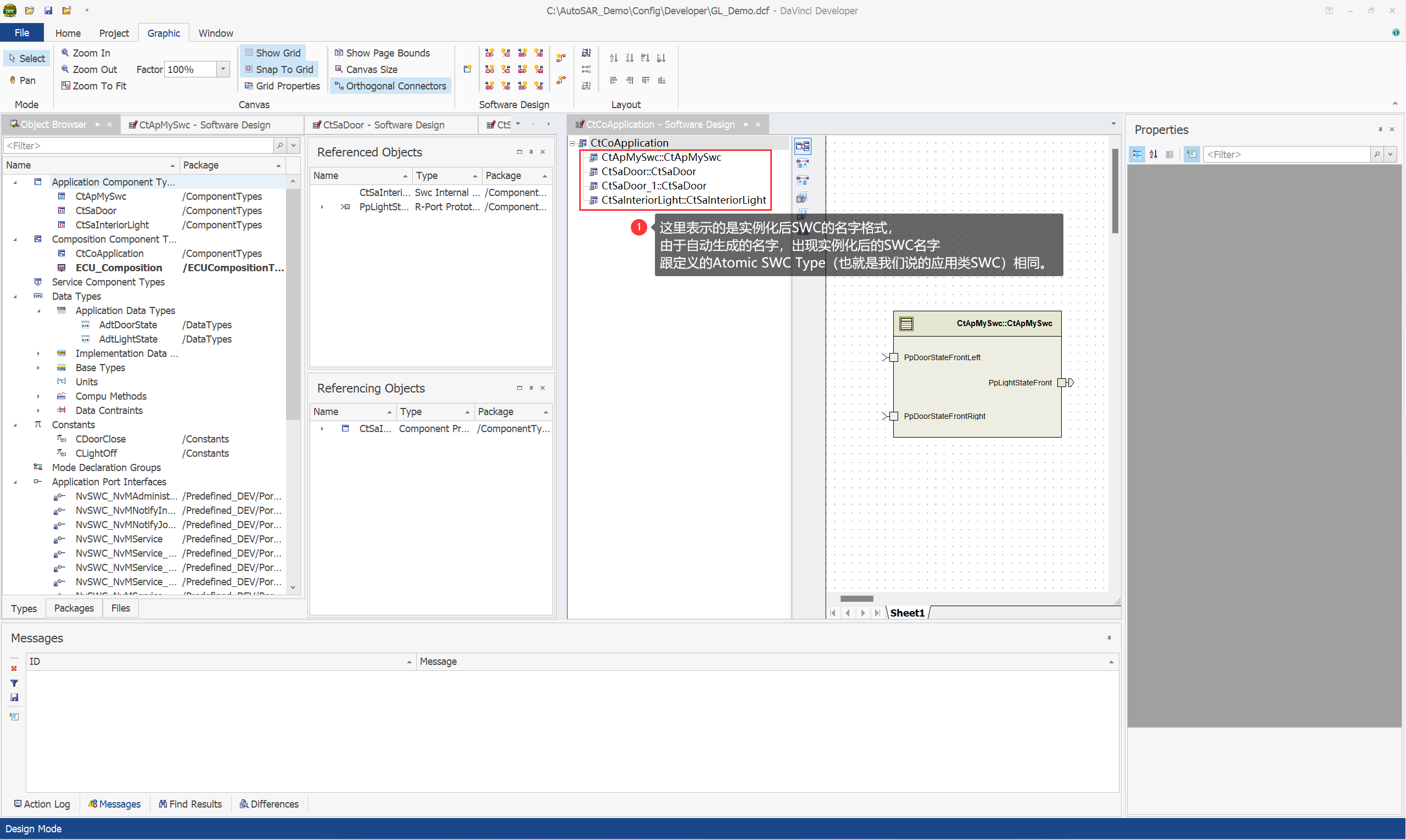Click the new component prototype icon
Viewport: 1406px width, 840px height.
coord(467,69)
